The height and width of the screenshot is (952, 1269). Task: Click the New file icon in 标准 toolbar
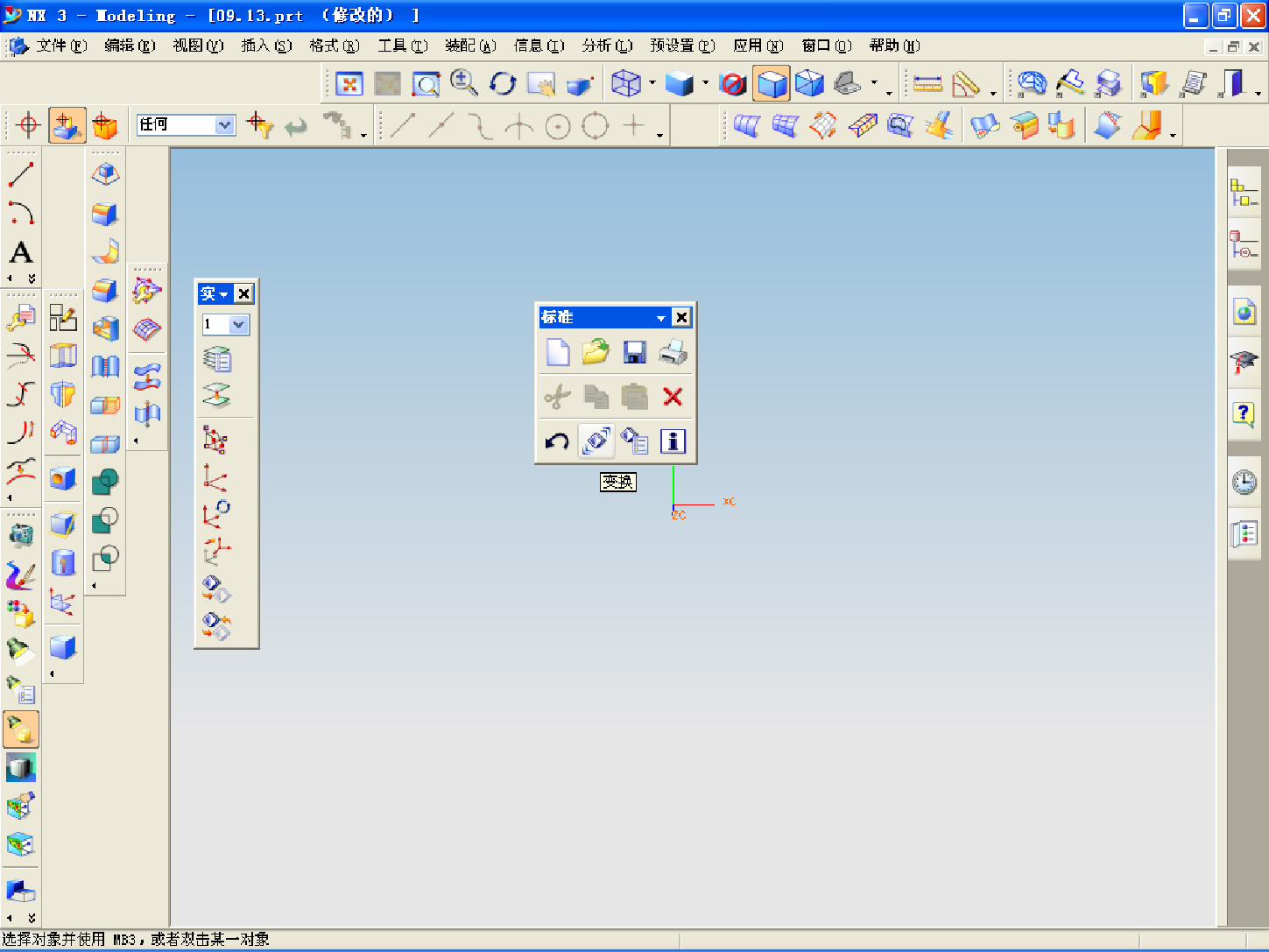[x=558, y=352]
